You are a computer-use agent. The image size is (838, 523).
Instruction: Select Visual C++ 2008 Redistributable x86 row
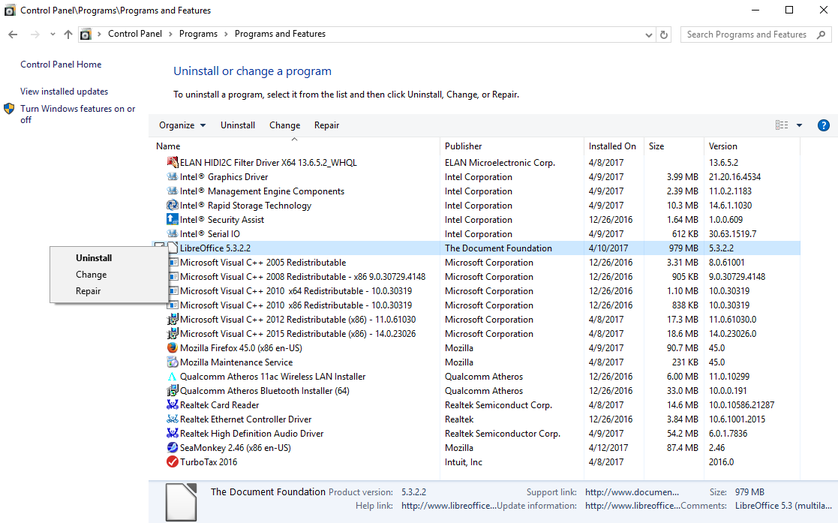pos(475,277)
